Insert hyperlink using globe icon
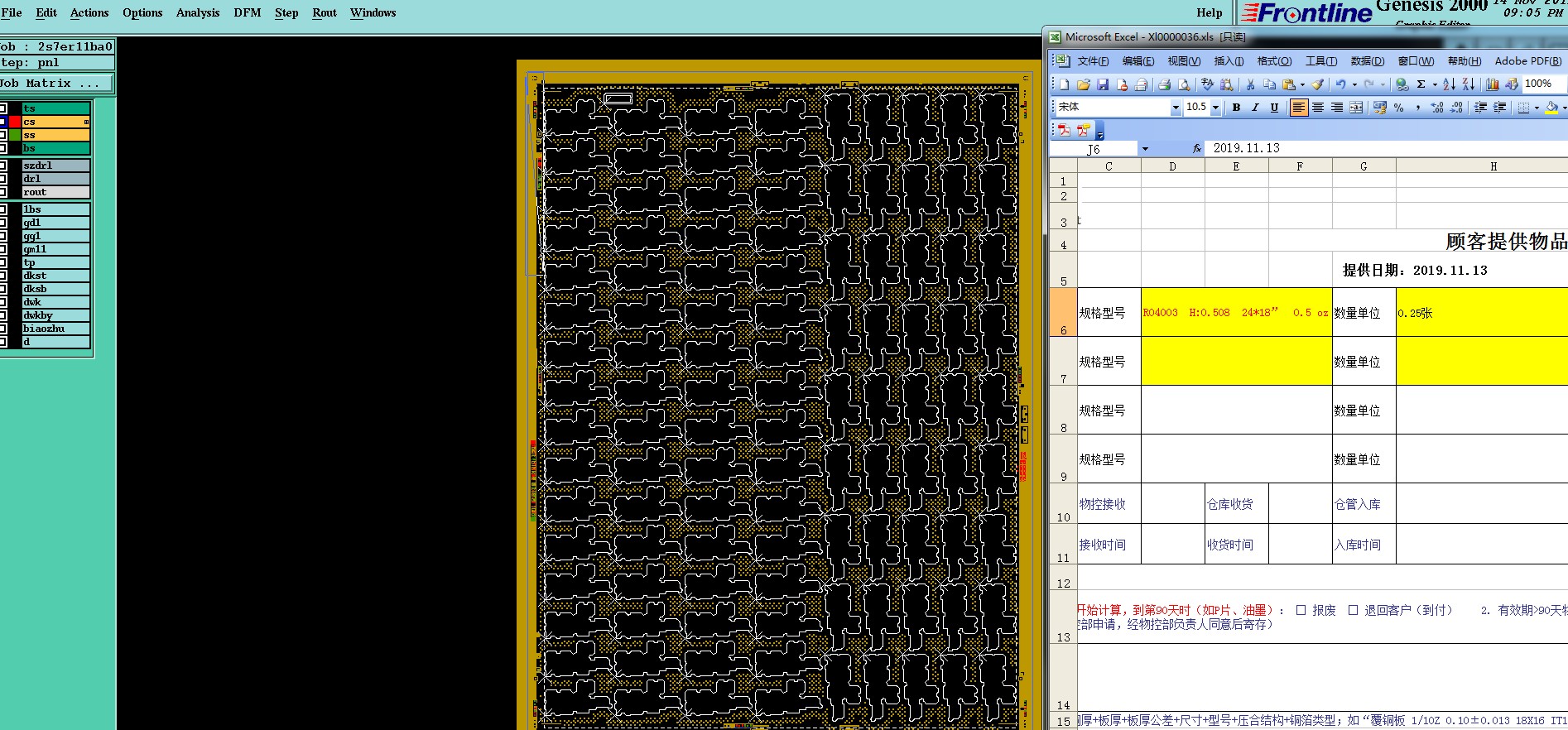1568x730 pixels. tap(1402, 84)
